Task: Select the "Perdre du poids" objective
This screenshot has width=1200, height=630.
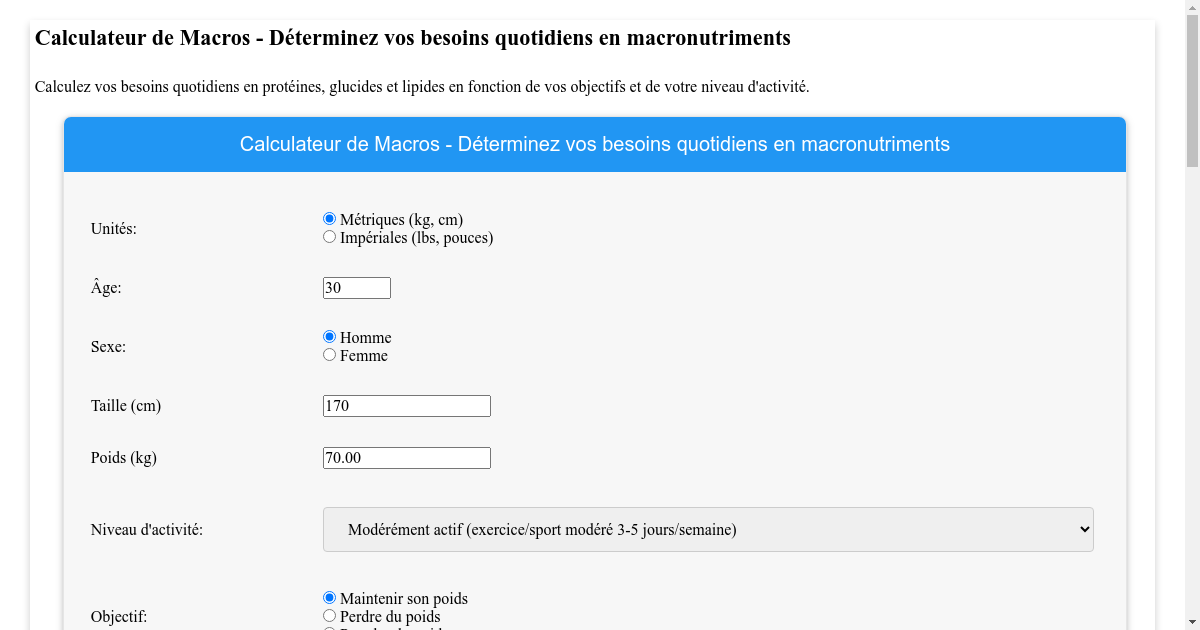Action: point(329,615)
